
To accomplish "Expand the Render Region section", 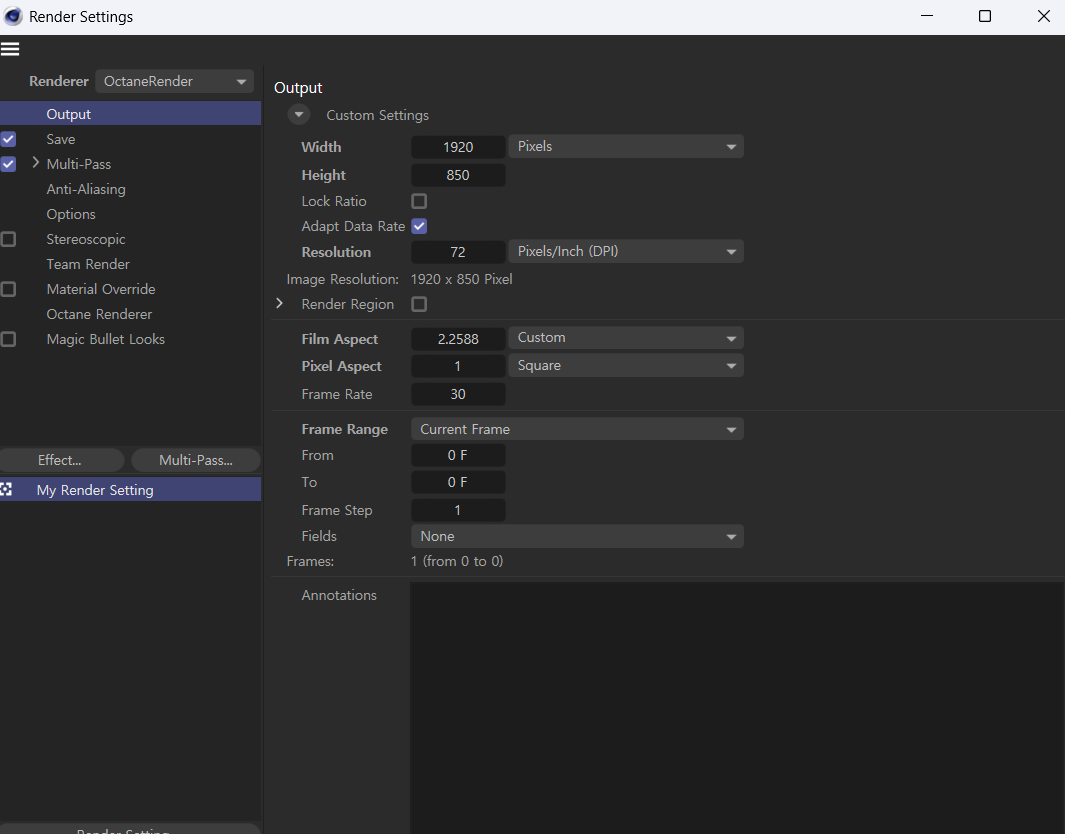I will (x=279, y=304).
